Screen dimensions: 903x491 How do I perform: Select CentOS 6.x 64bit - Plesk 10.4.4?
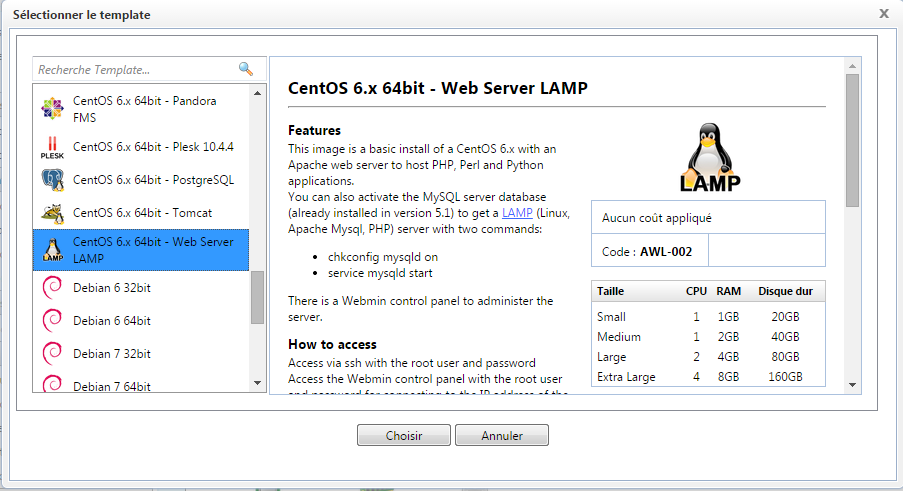pos(152,147)
